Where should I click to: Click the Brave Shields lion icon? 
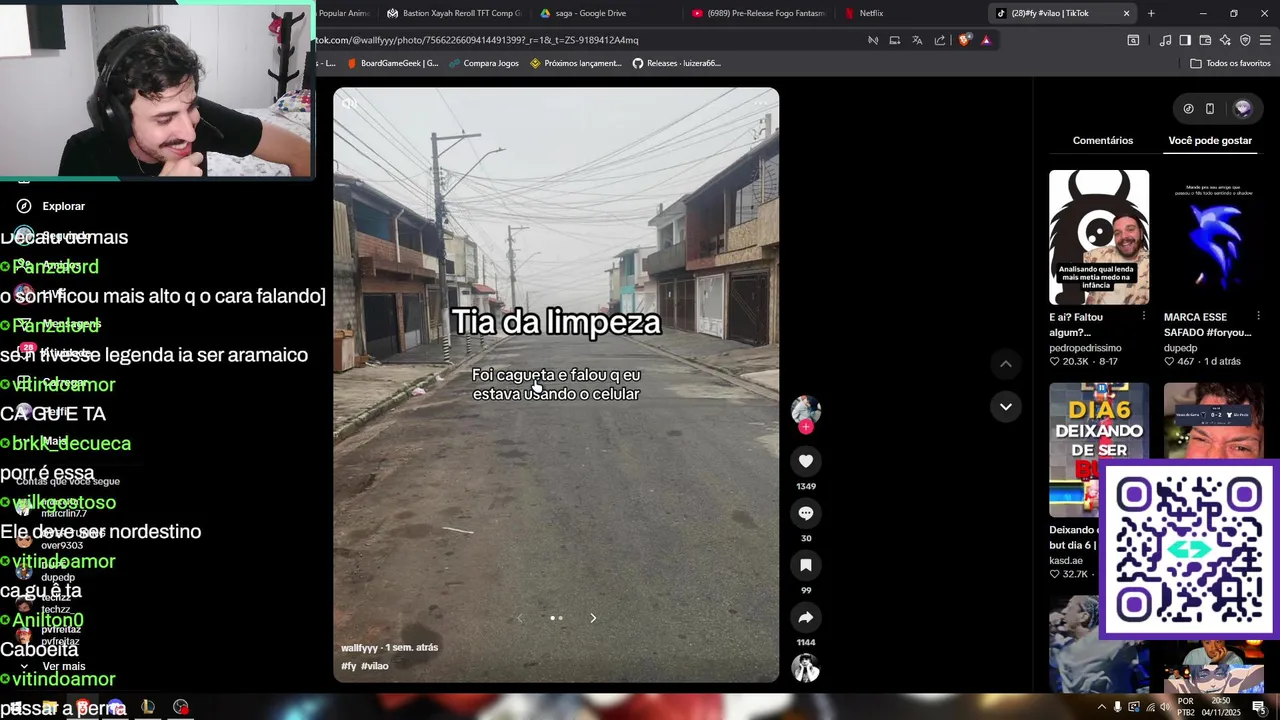[964, 40]
